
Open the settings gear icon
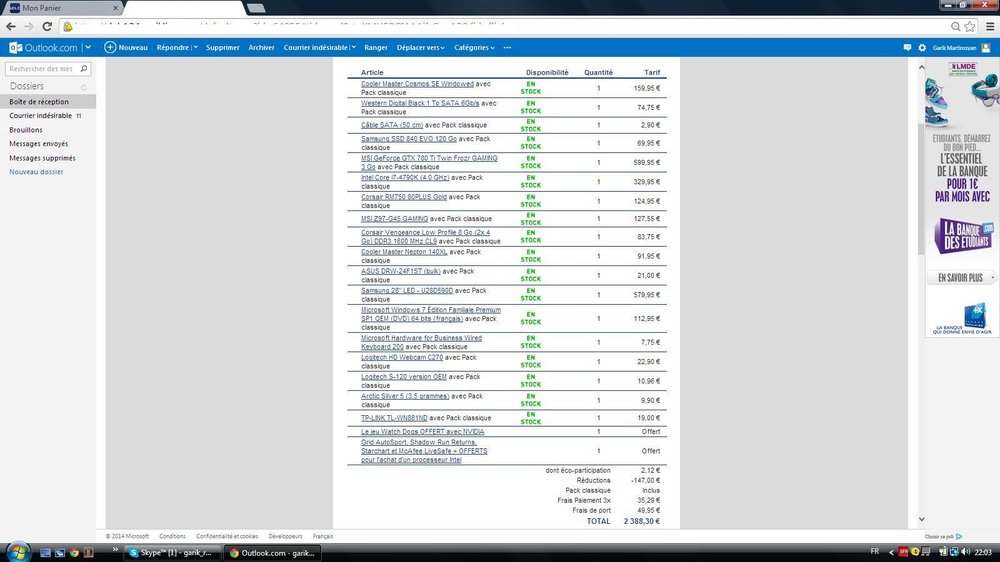922,47
